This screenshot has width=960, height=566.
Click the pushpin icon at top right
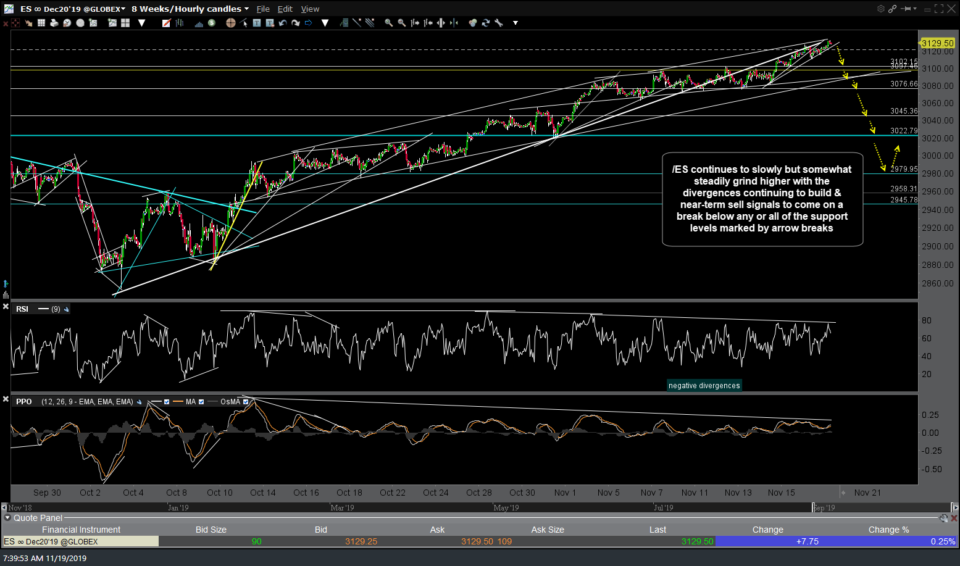(904, 9)
